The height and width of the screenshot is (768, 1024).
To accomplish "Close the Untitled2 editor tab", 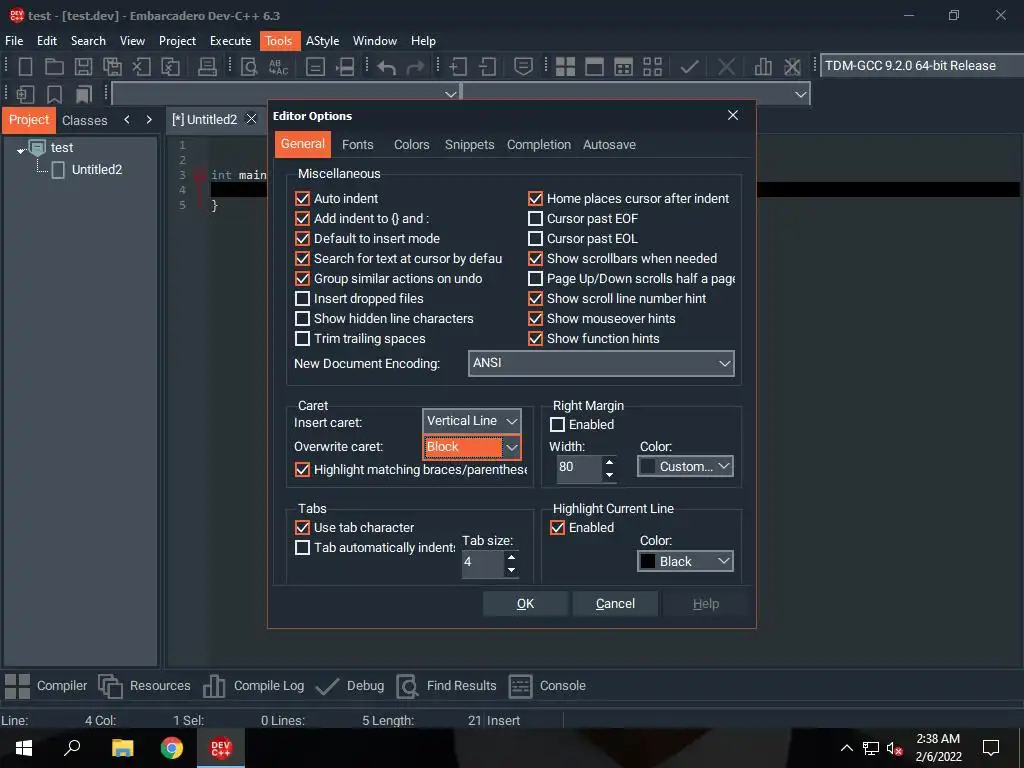I will pyautogui.click(x=251, y=119).
